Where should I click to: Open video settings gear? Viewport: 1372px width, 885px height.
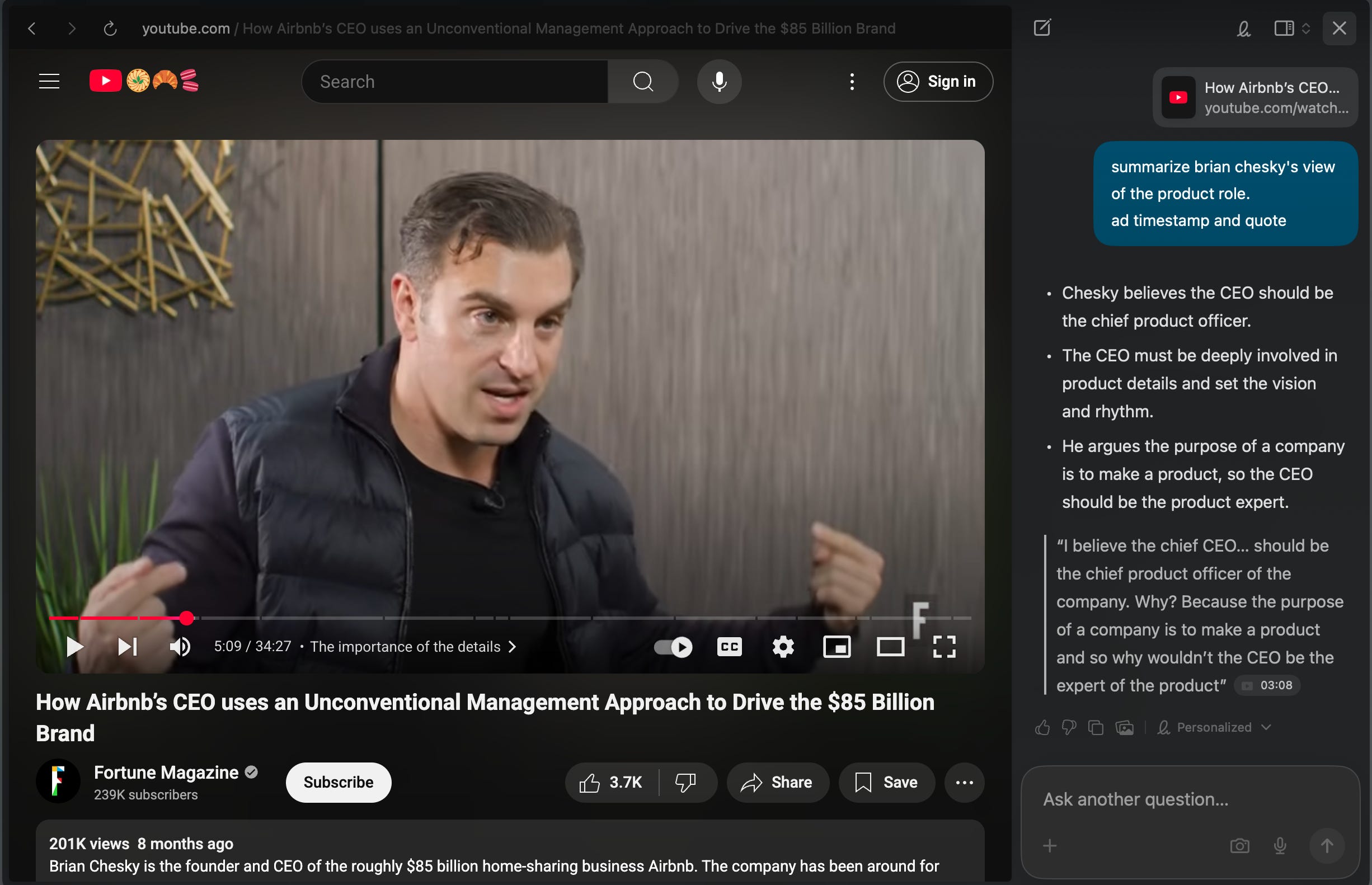[x=782, y=647]
